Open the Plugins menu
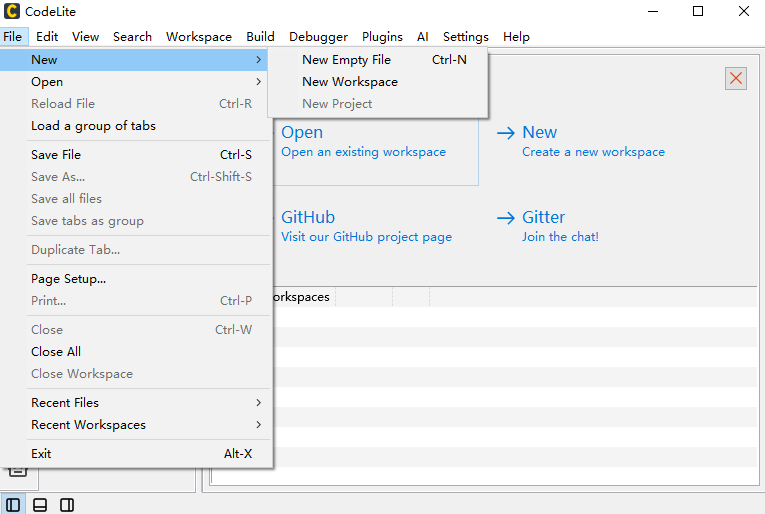 382,37
